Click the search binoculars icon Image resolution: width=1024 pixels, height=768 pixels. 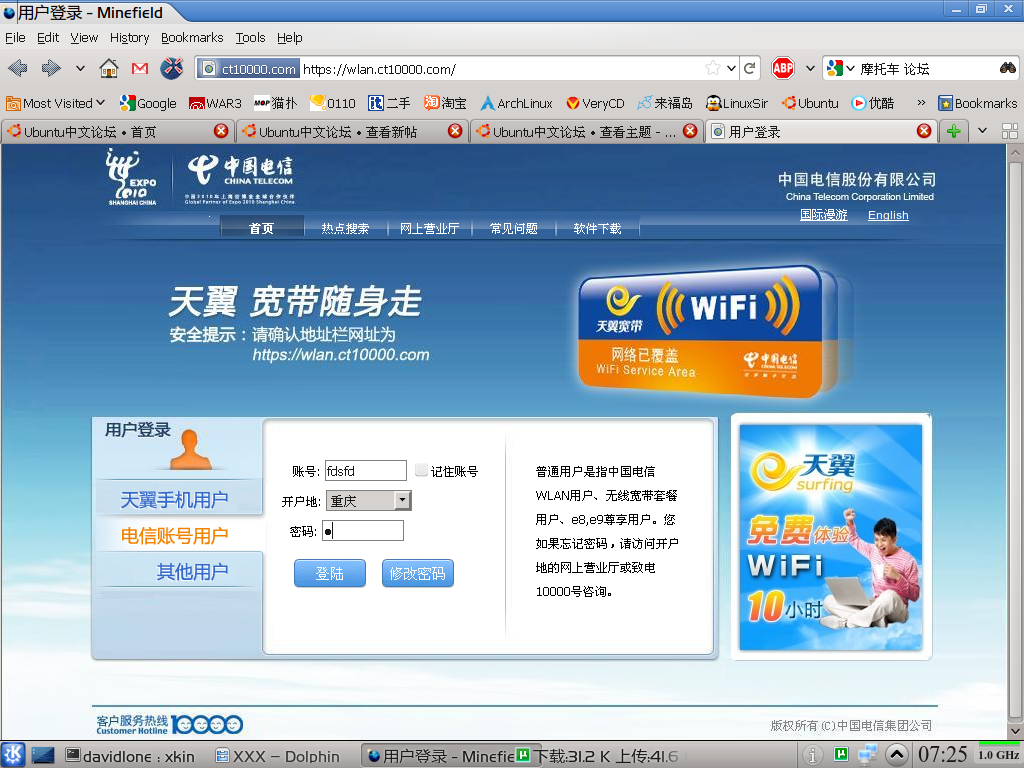pos(1007,68)
